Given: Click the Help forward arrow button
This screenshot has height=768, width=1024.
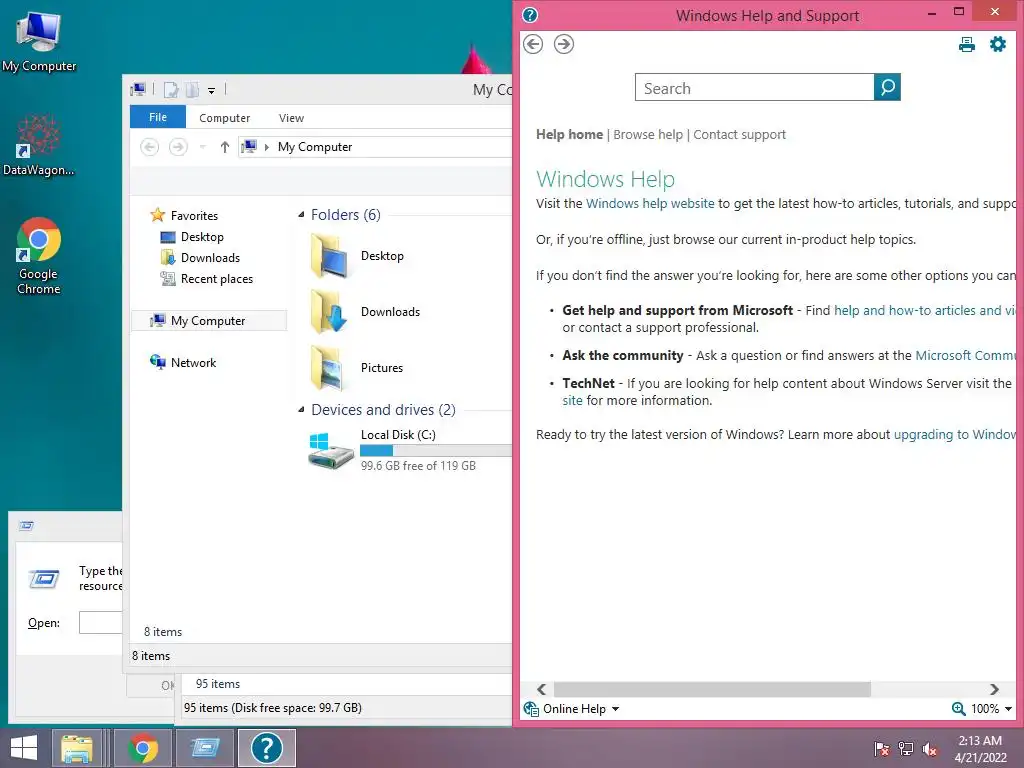Looking at the screenshot, I should 564,44.
